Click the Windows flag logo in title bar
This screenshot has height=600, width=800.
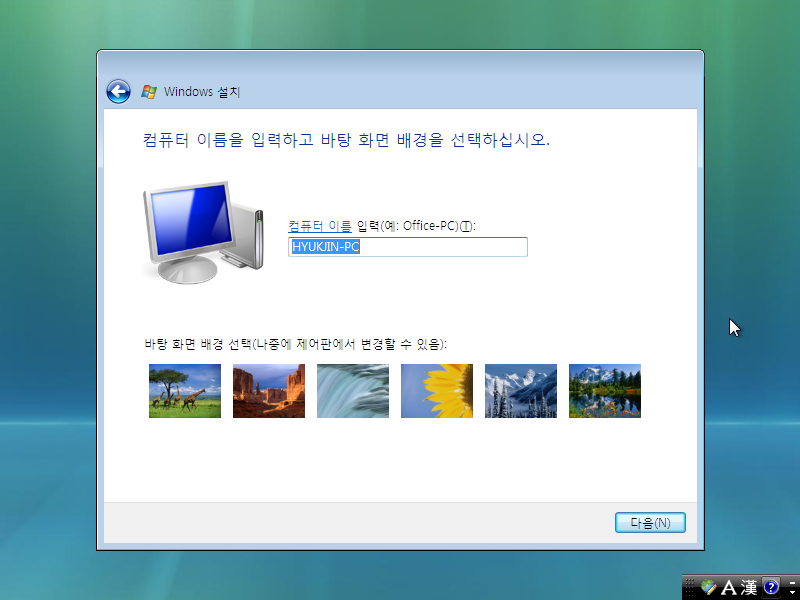(x=149, y=92)
